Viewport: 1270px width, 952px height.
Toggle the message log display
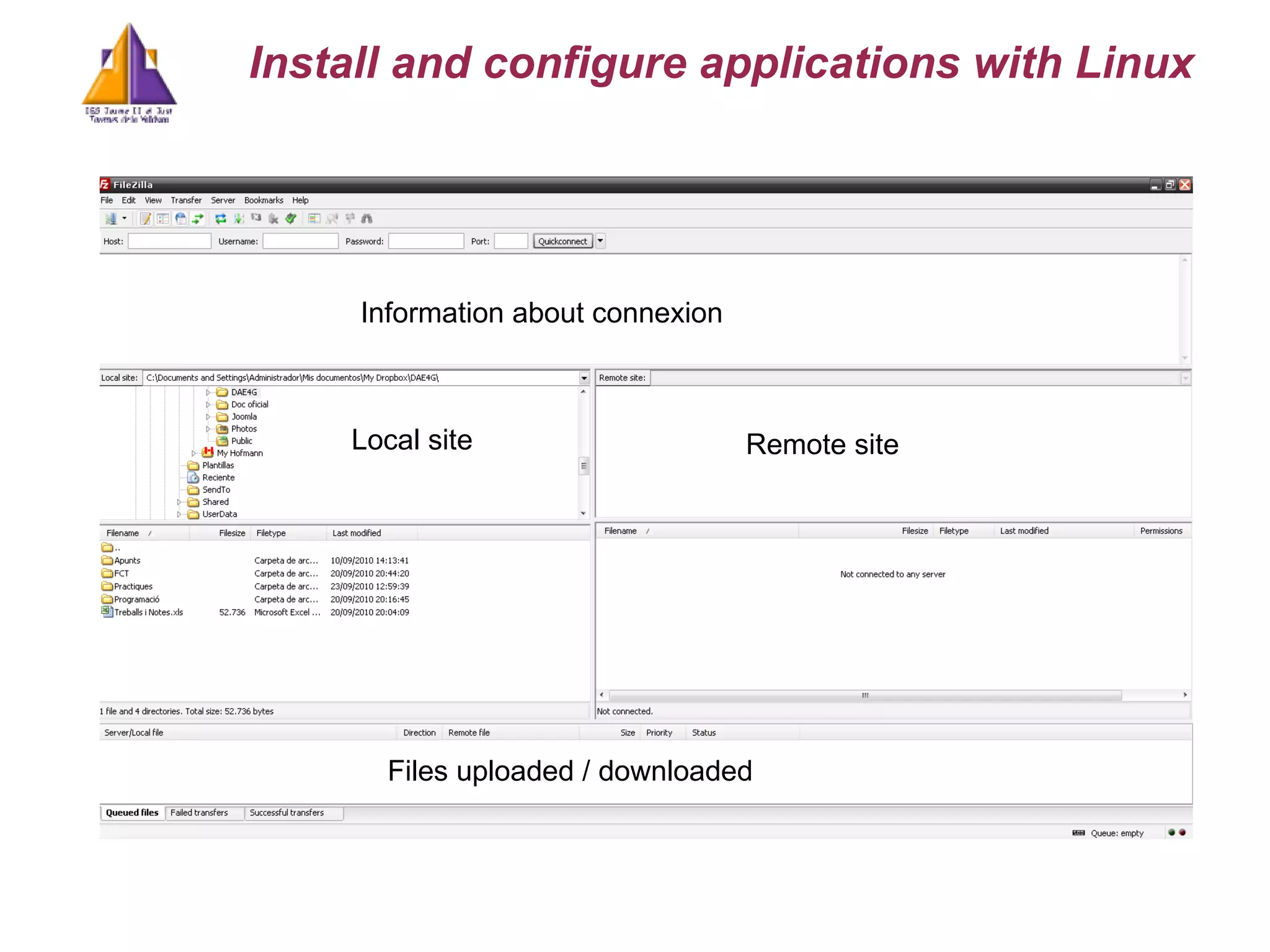[x=146, y=218]
